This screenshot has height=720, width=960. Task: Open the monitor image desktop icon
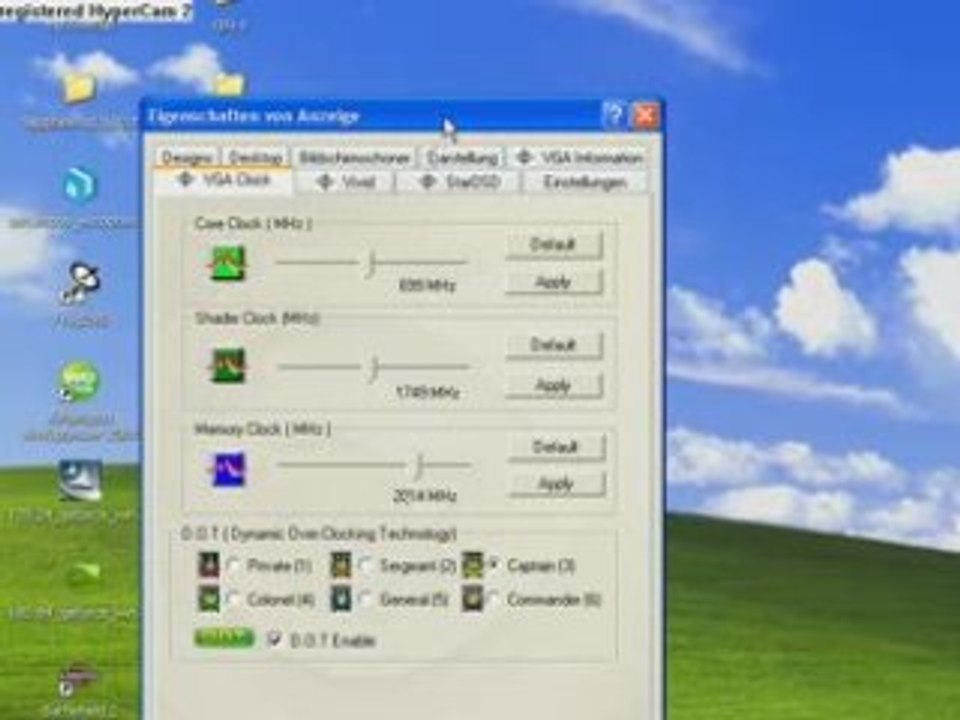tap(80, 481)
